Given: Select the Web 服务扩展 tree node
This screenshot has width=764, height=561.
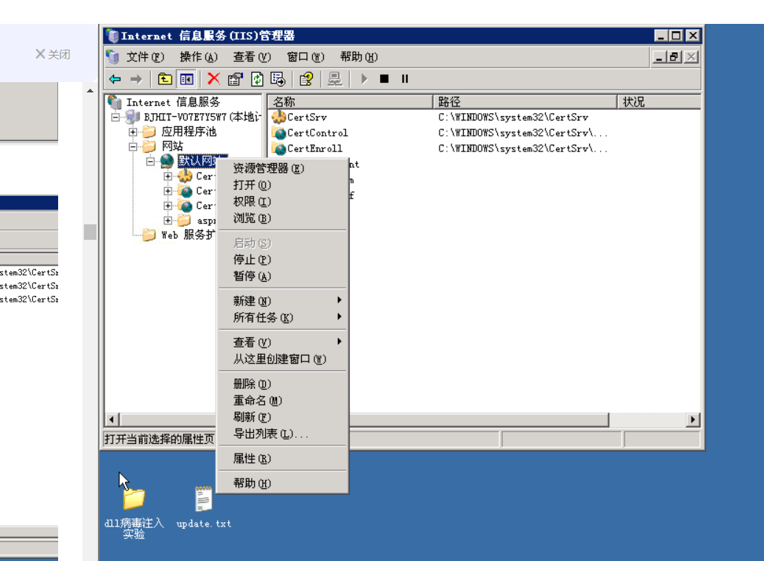Looking at the screenshot, I should [x=188, y=235].
